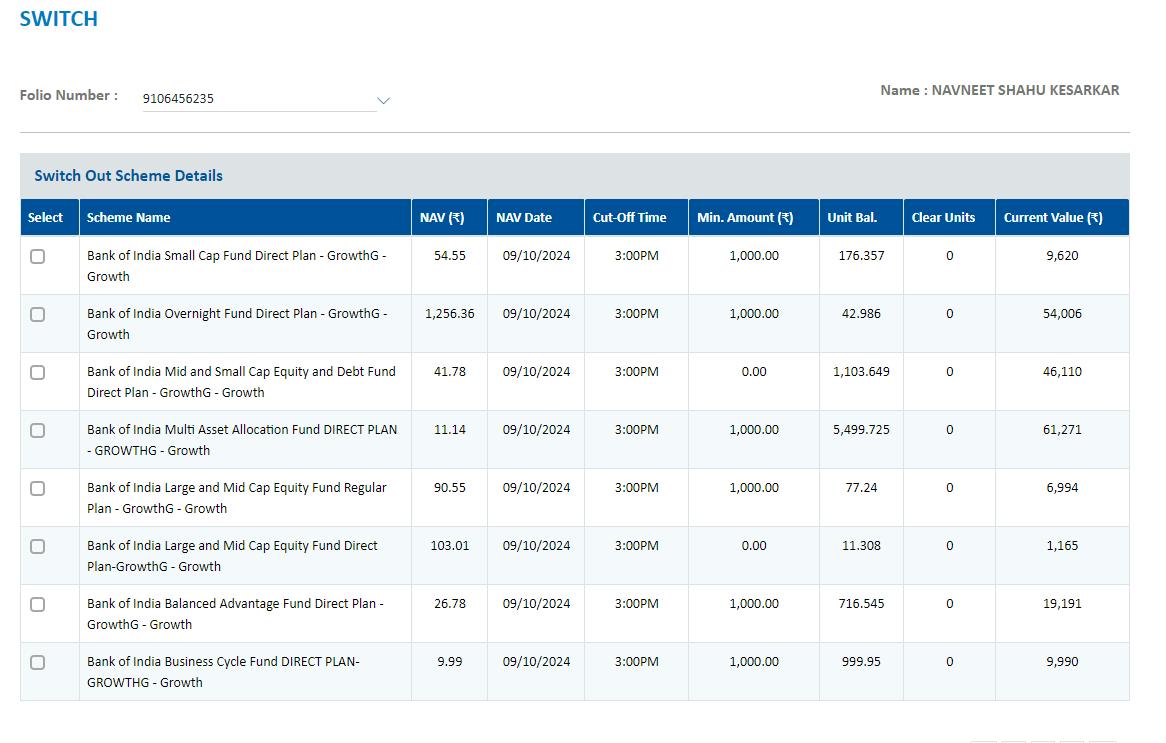Click current value 46,110
The image size is (1166, 743).
coord(1062,371)
